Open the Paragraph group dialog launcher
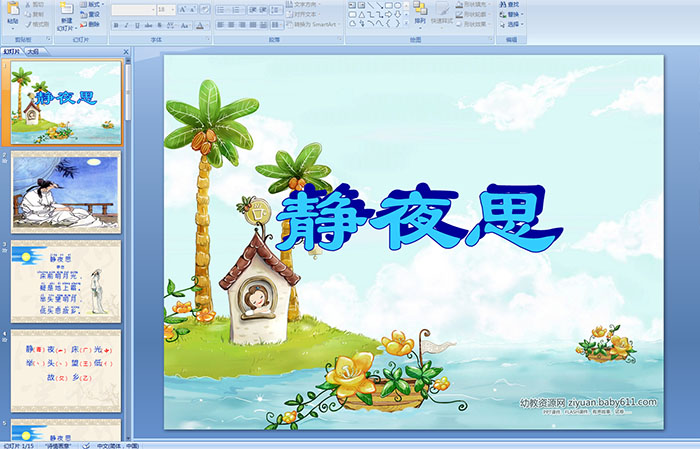Viewport: 700px width, 449px height. (340, 39)
